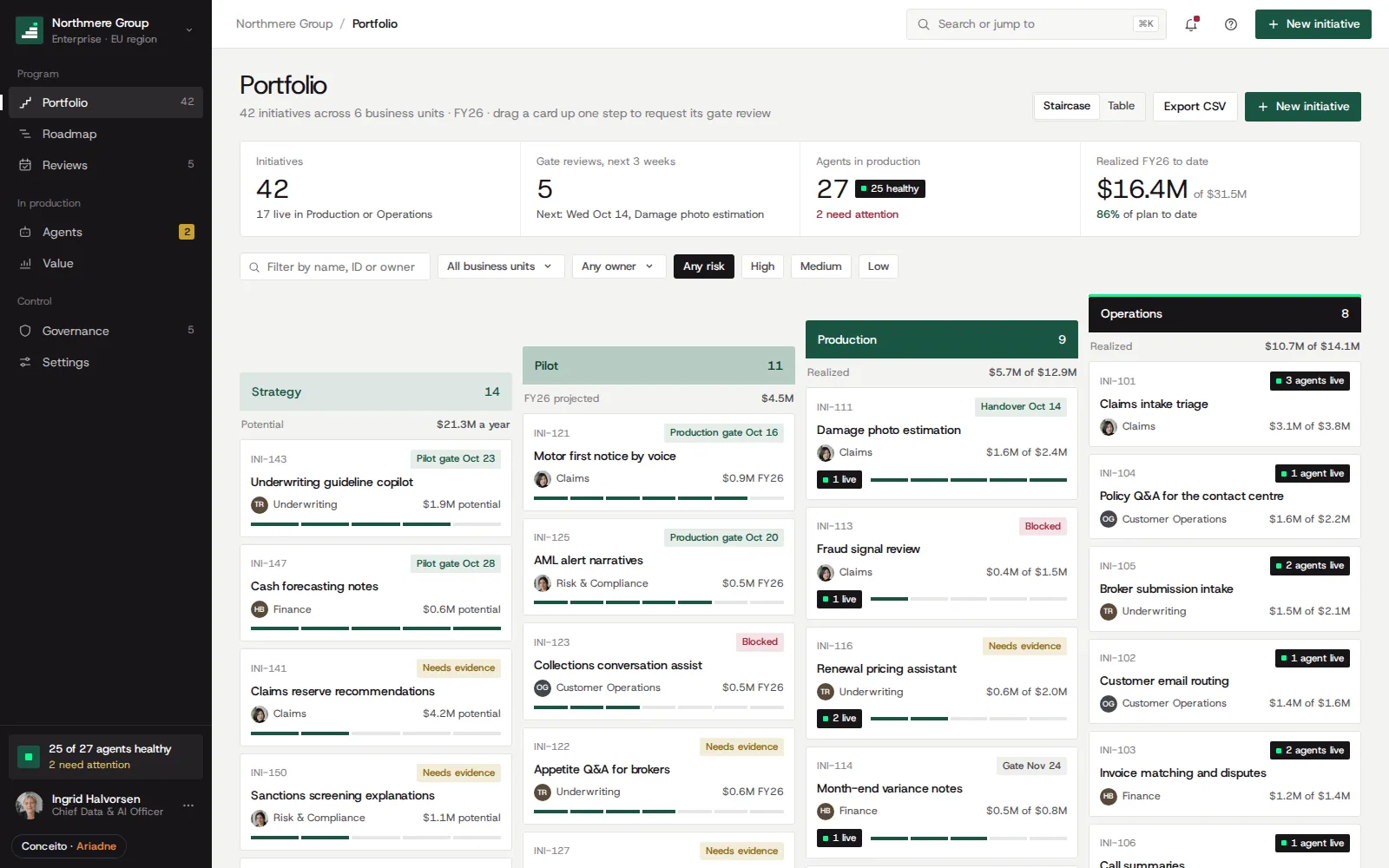Open the help question mark icon

point(1231,24)
